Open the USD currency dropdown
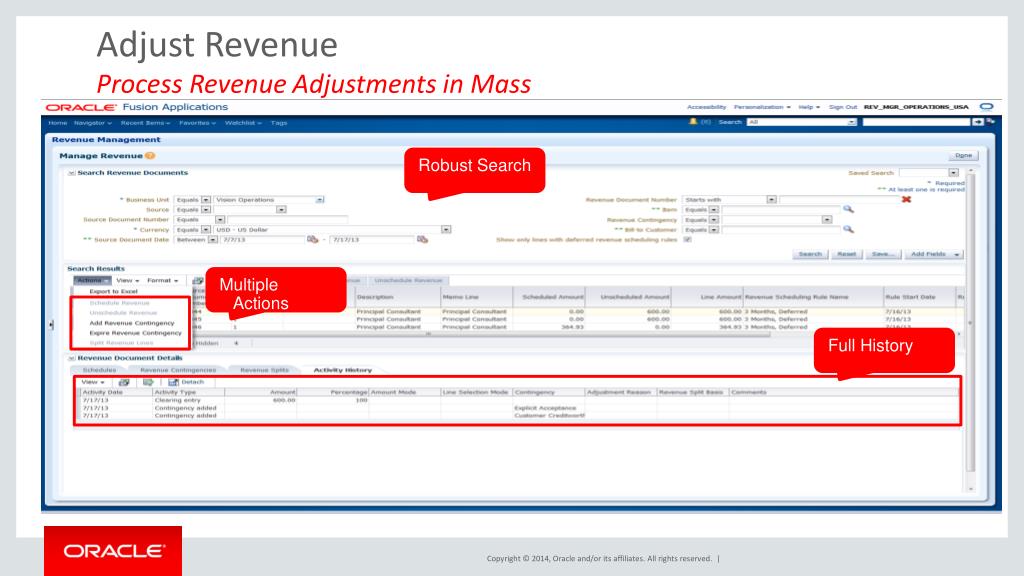 [446, 230]
